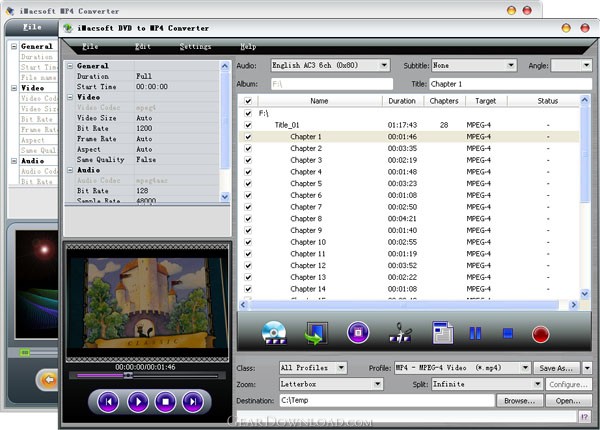This screenshot has height=430, width=600.
Task: Click the Browse... button
Action: (x=519, y=401)
